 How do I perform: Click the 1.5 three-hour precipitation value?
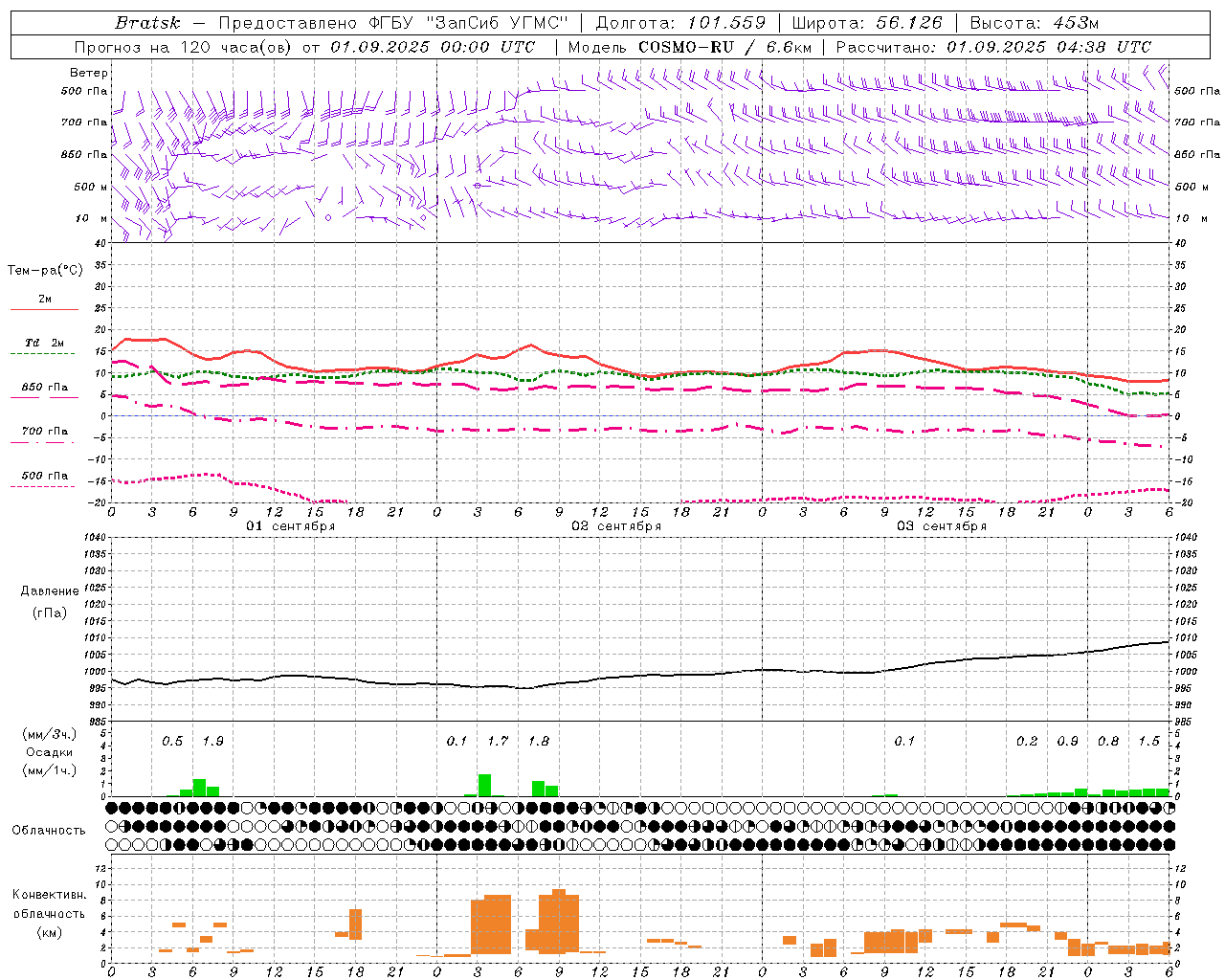click(1149, 742)
